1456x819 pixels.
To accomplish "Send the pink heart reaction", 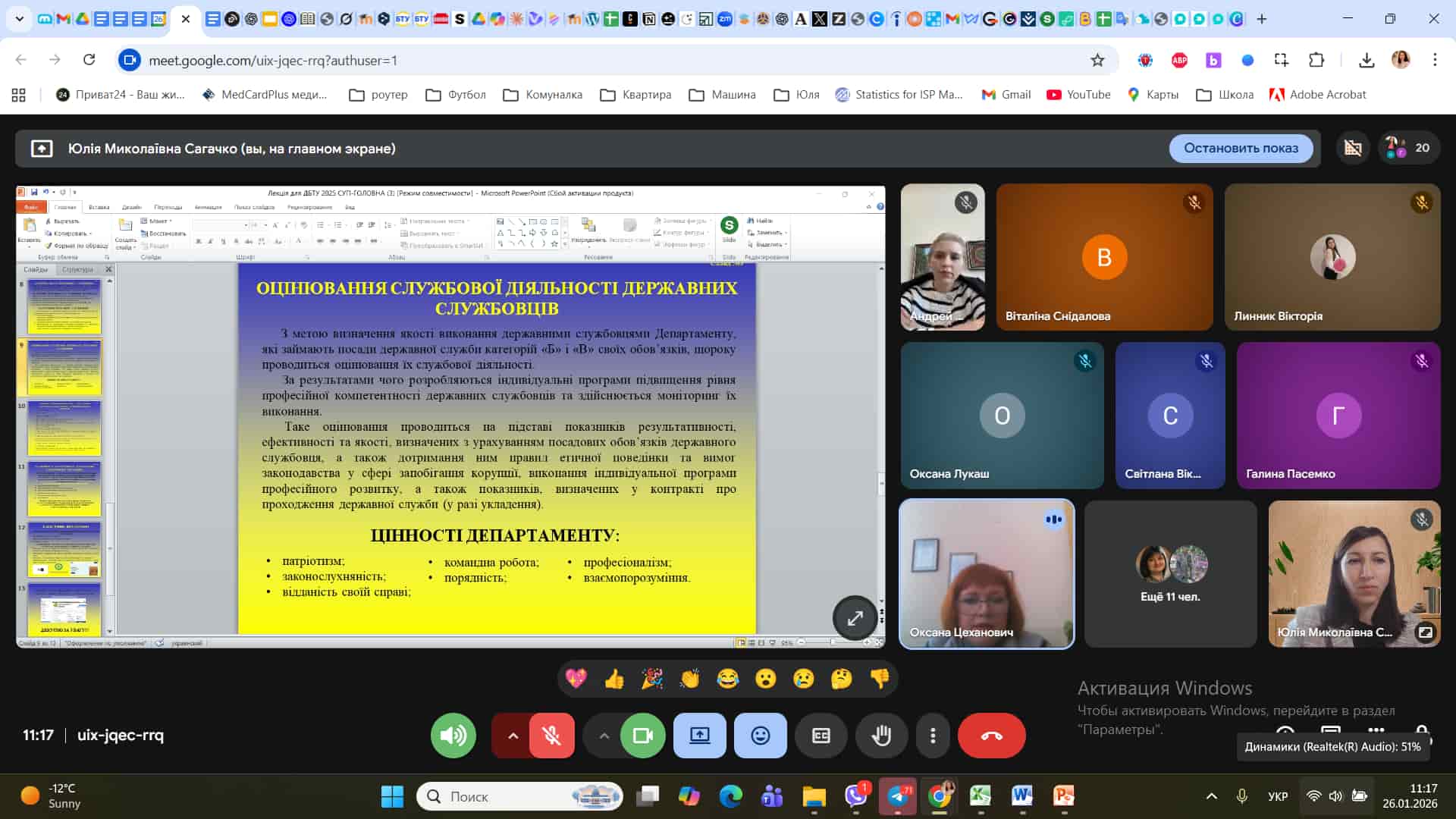I will [x=576, y=679].
